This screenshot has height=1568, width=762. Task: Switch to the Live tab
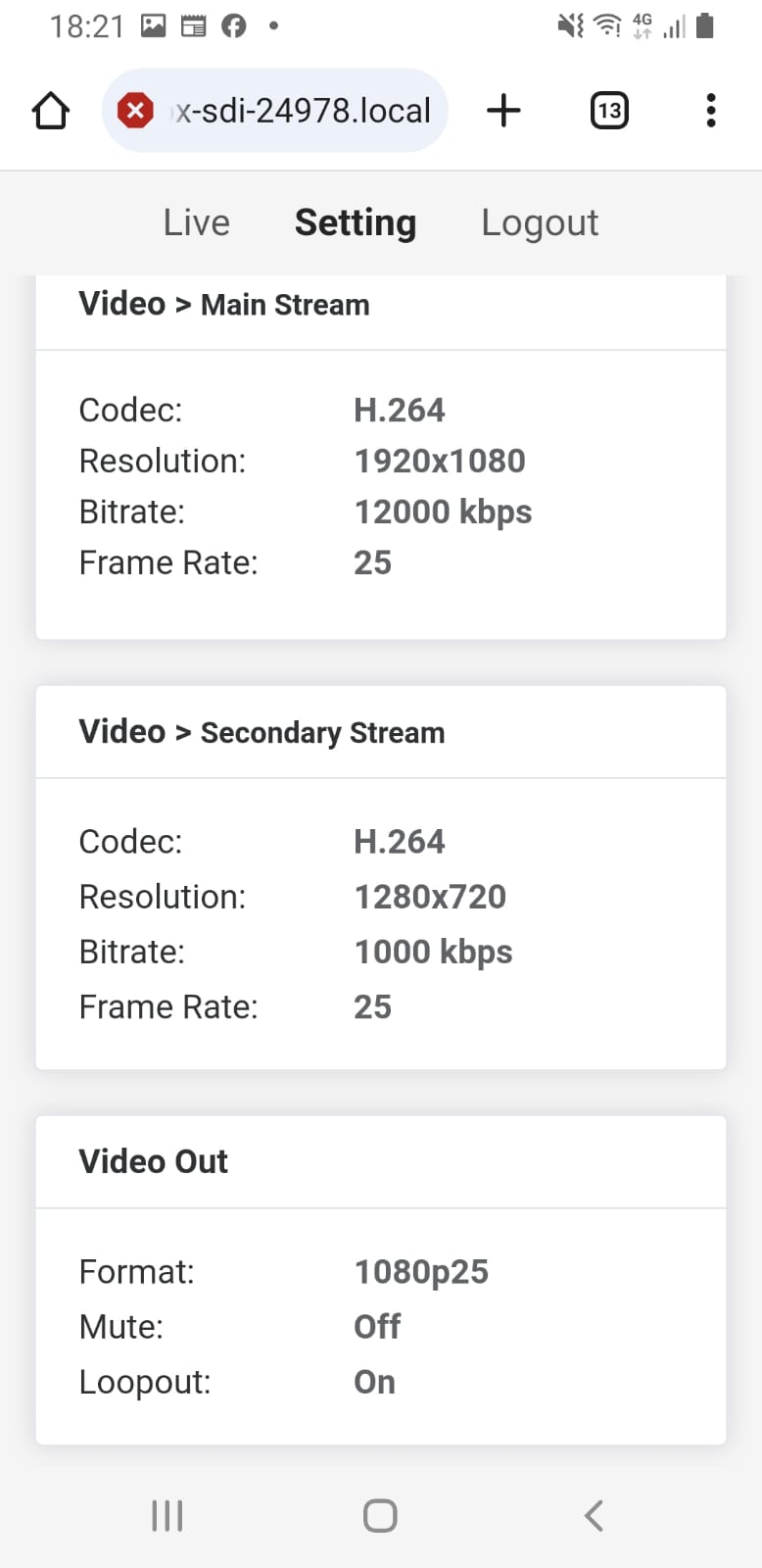[197, 223]
